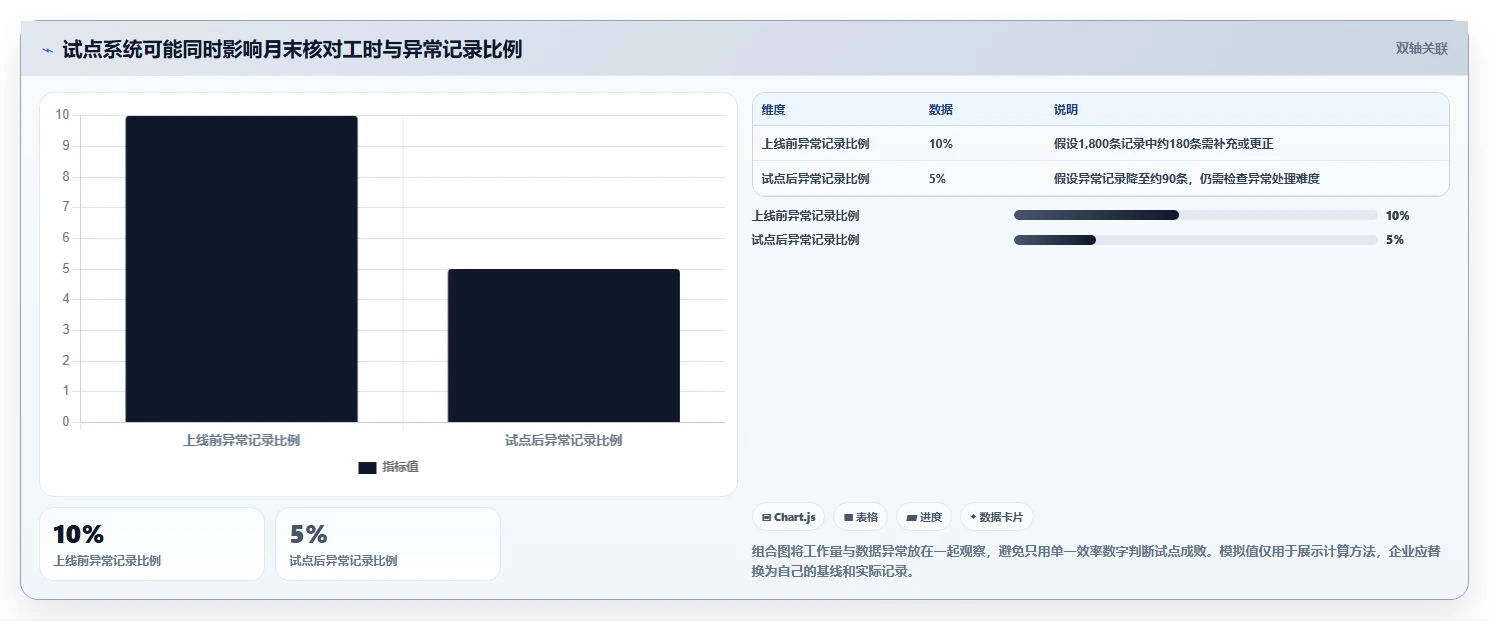Click the 进度 tag chip

[924, 517]
